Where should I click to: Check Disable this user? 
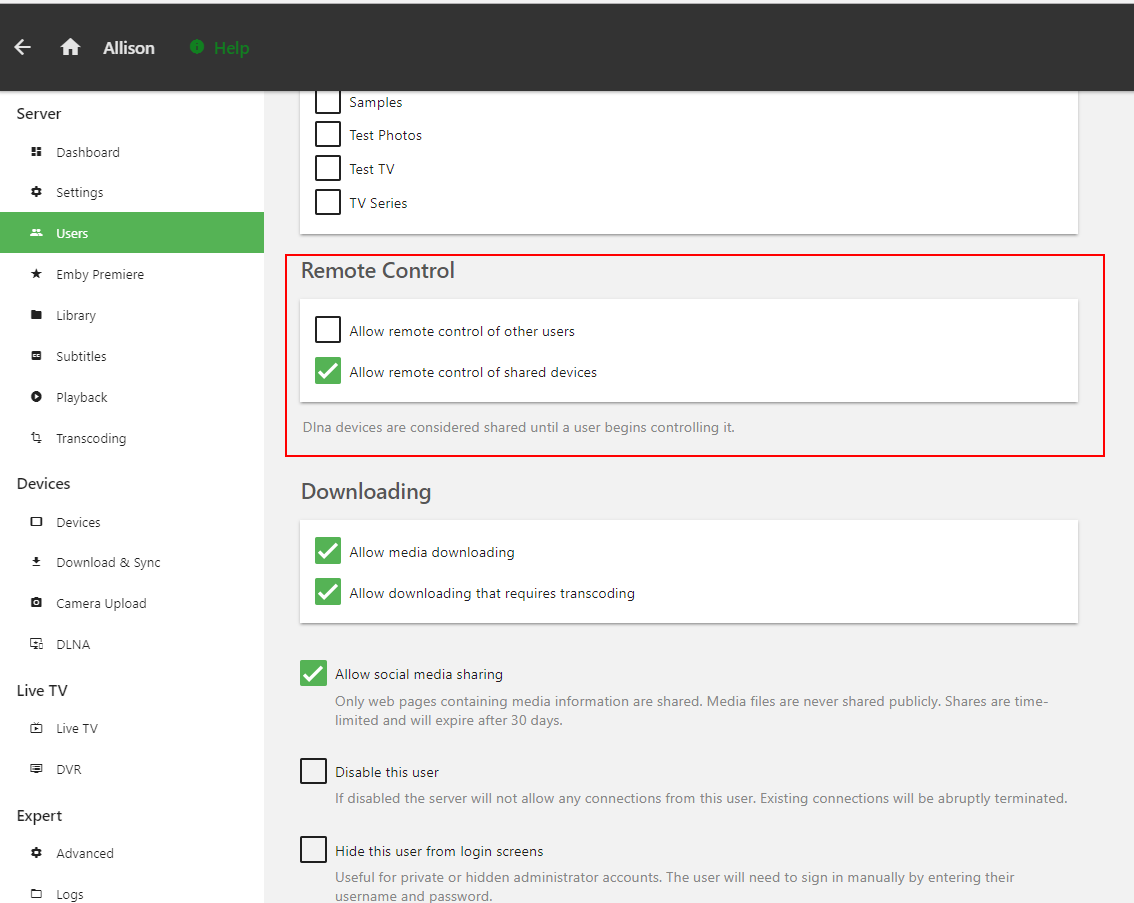click(313, 771)
